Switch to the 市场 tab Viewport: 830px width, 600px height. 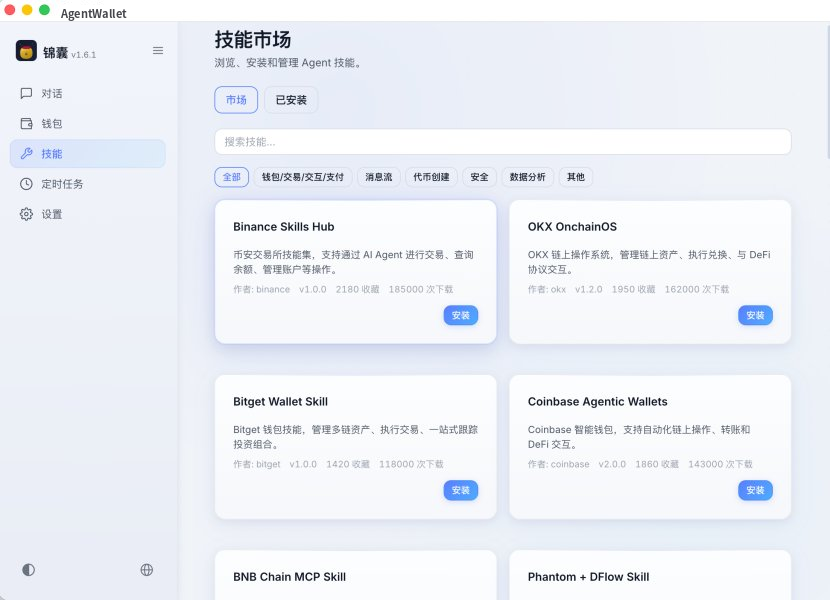point(236,100)
